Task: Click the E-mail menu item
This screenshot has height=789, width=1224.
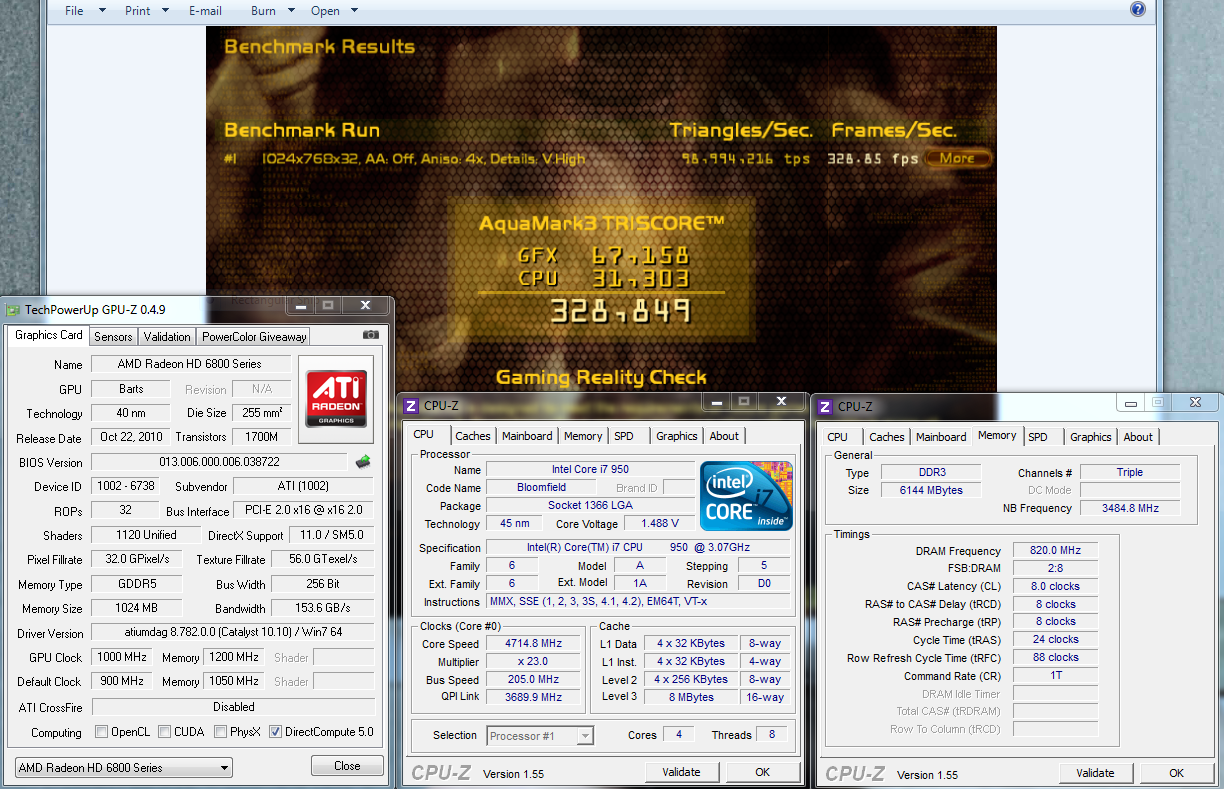Action: 206,10
